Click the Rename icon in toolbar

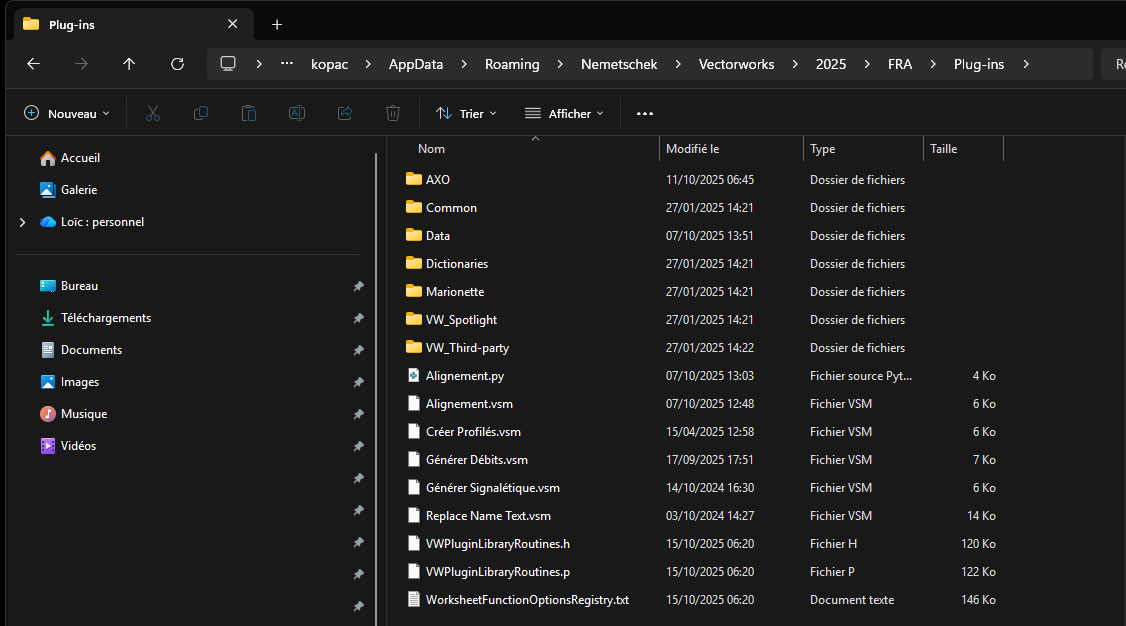[297, 113]
